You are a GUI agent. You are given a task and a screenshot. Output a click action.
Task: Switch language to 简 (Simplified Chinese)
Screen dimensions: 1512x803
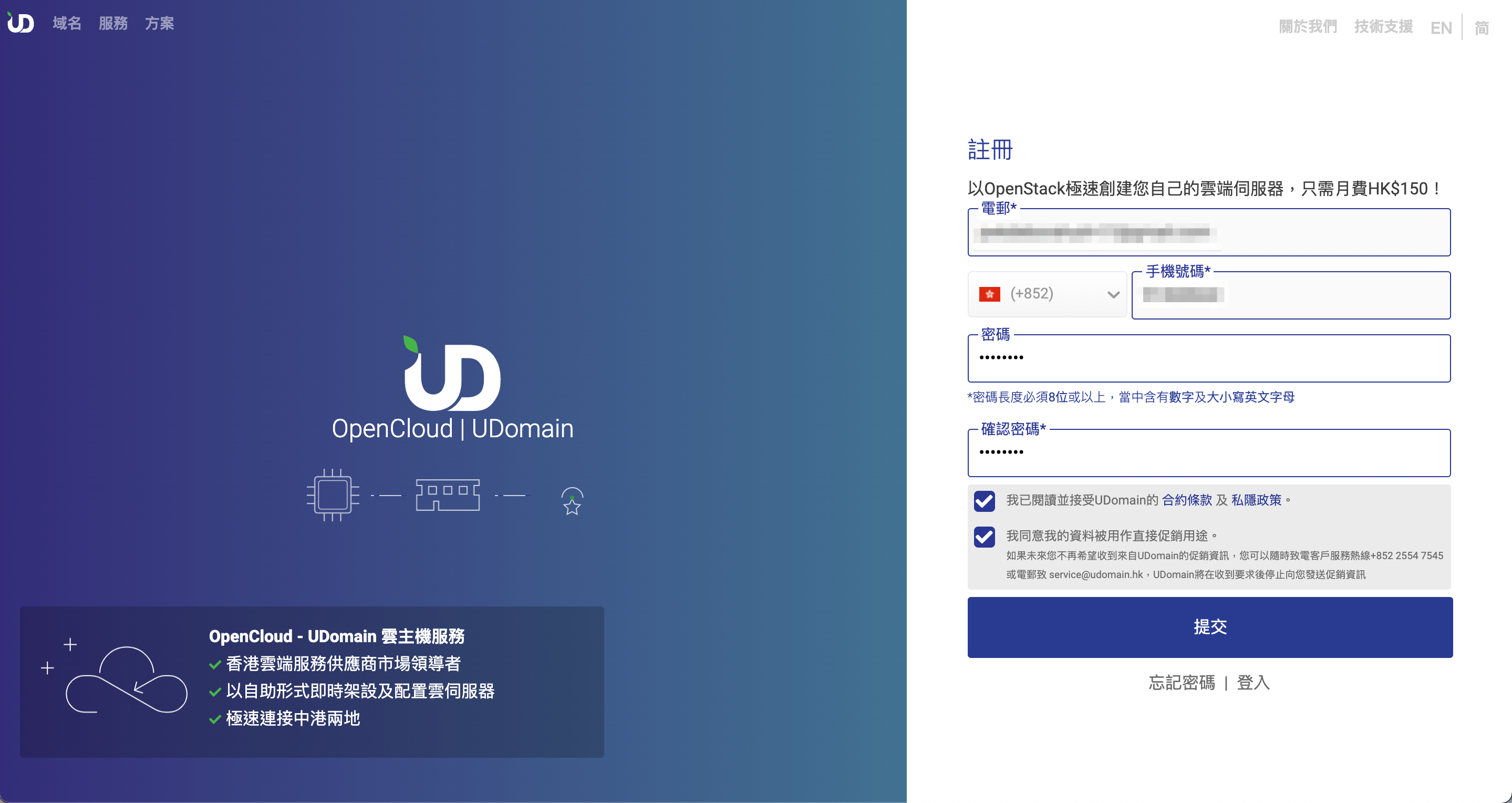coord(1482,27)
